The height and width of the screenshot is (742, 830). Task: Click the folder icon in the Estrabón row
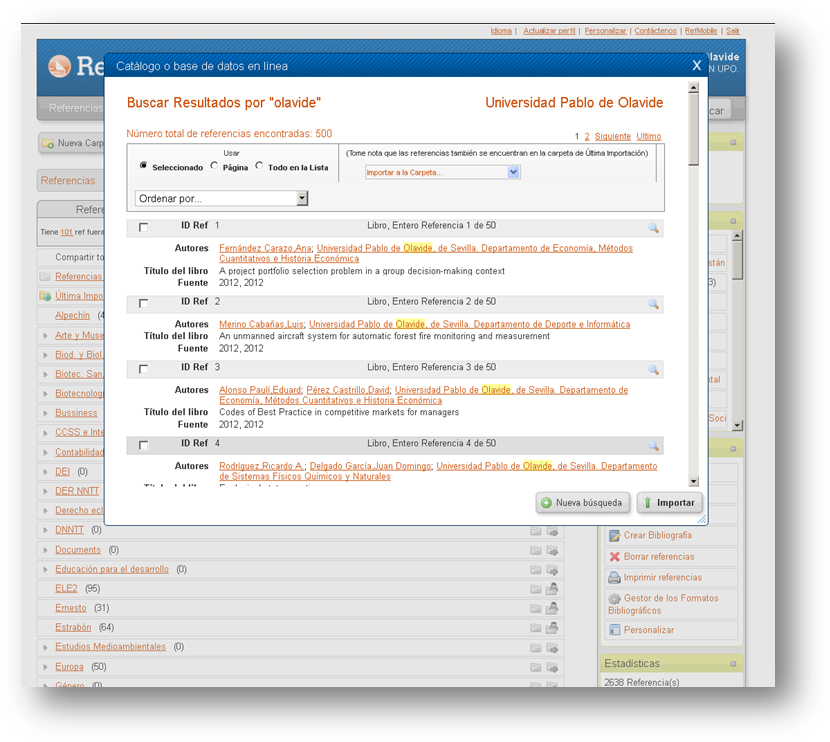tap(536, 628)
